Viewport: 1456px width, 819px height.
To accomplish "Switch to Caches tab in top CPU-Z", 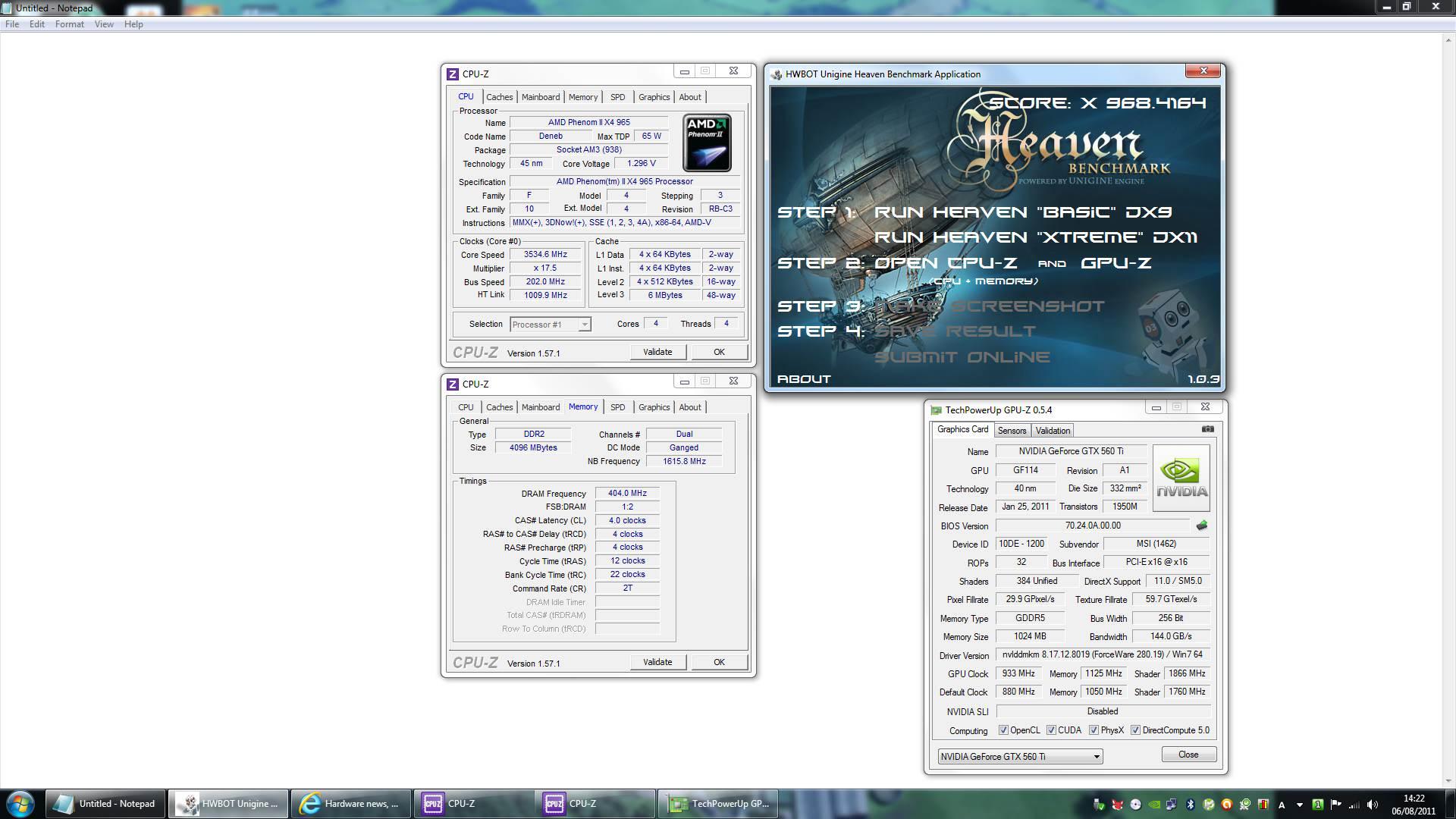I will (x=499, y=97).
